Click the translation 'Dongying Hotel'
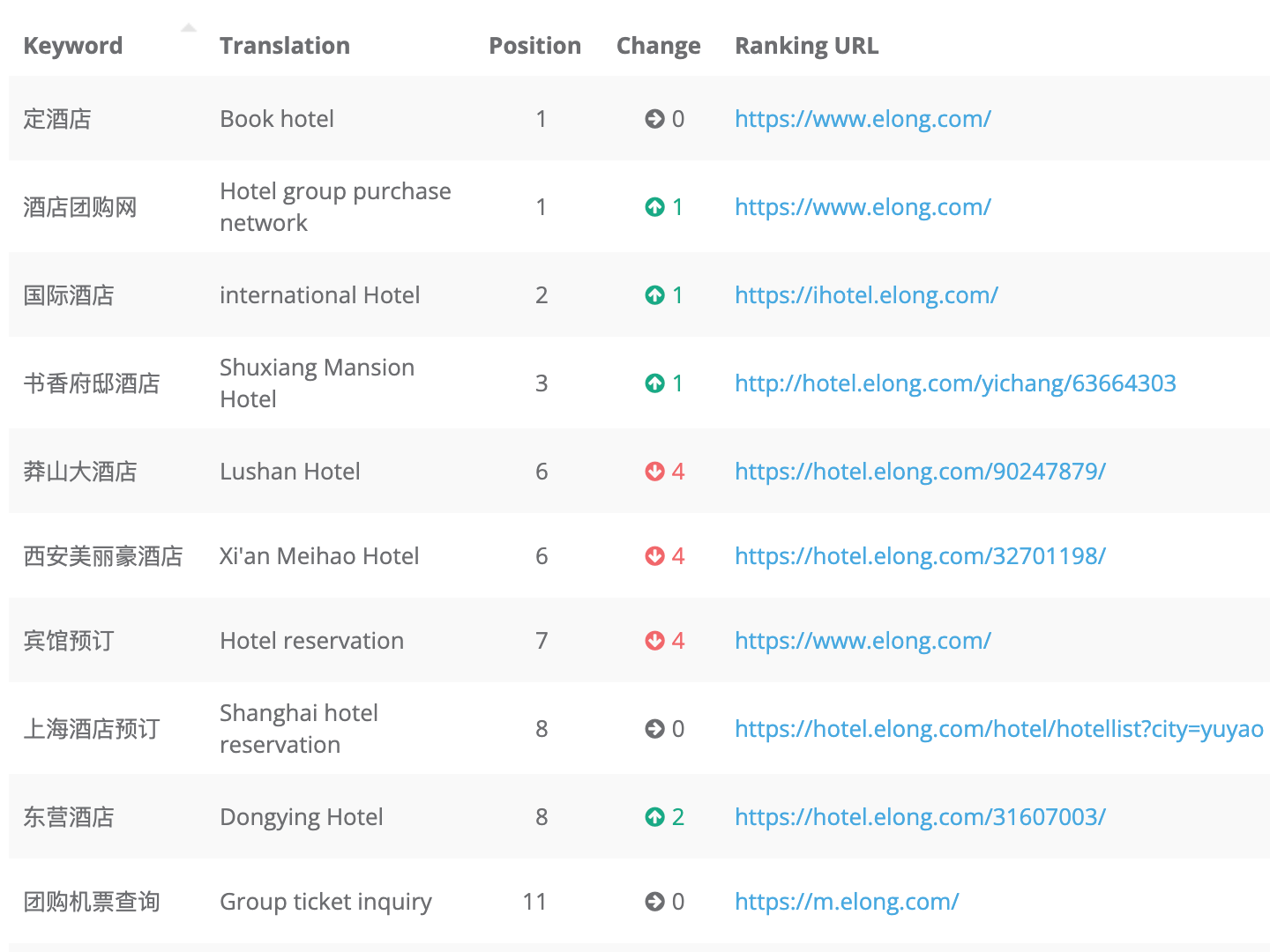 click(x=302, y=818)
